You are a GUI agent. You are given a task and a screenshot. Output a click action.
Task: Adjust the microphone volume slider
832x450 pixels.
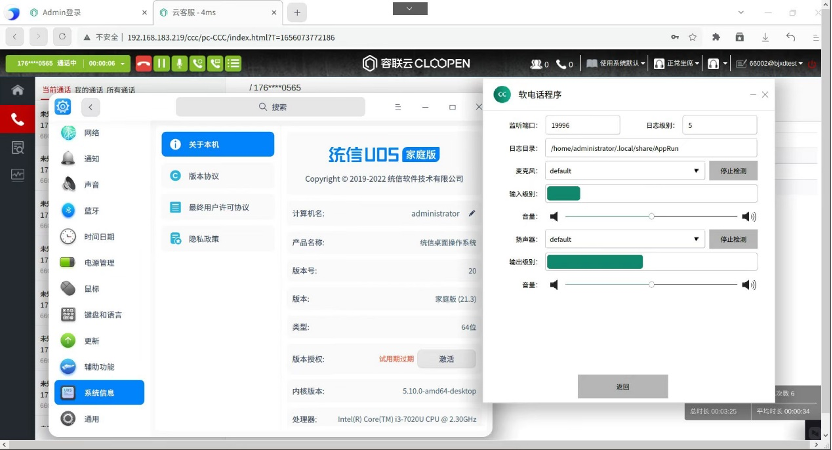(651, 217)
